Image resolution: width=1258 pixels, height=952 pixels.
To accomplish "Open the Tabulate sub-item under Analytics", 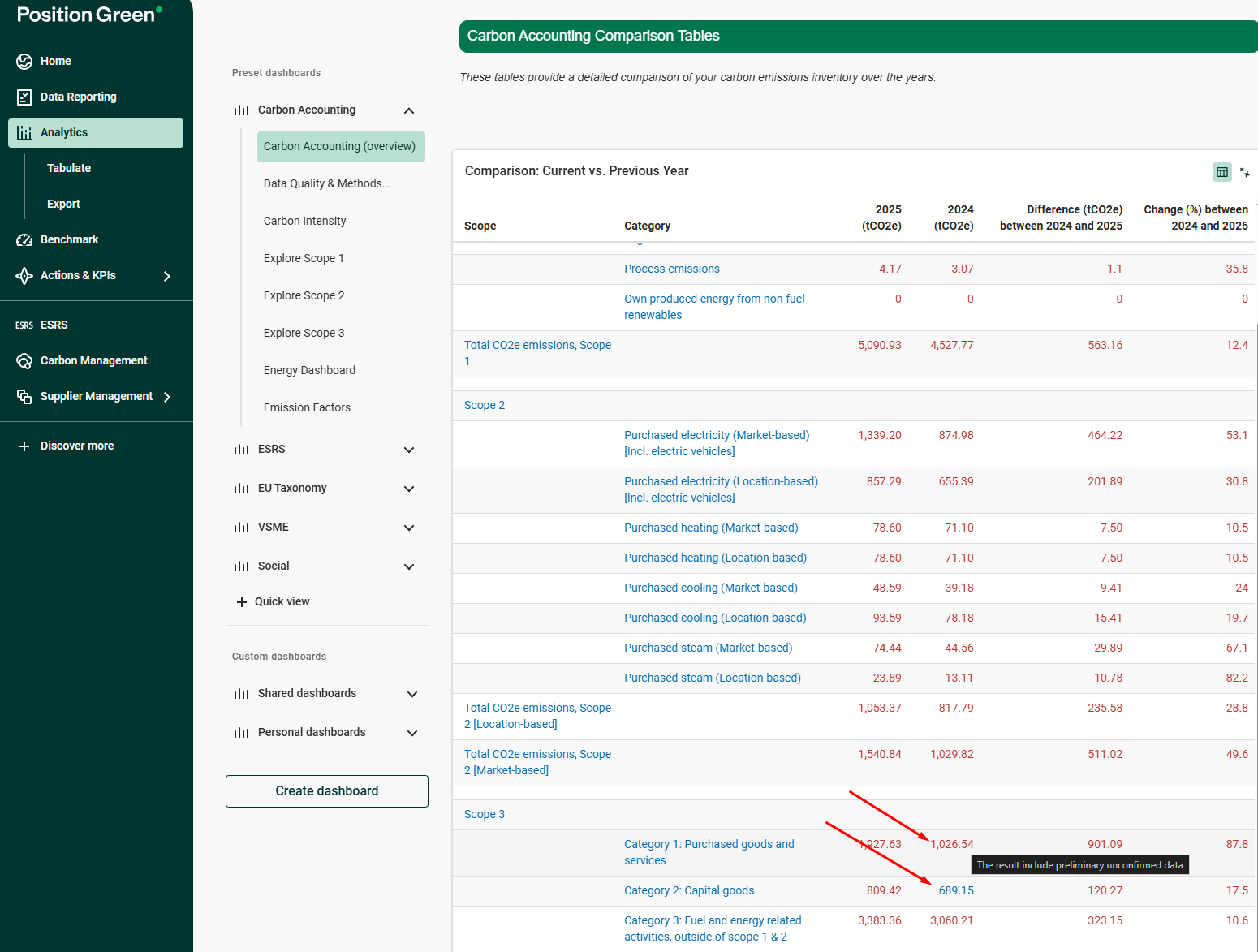I will 69,168.
